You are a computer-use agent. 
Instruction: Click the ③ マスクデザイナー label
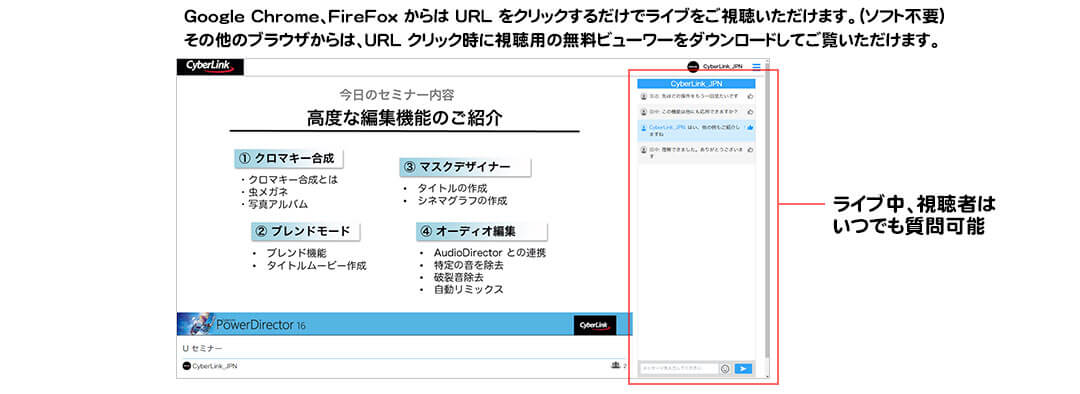tap(465, 167)
